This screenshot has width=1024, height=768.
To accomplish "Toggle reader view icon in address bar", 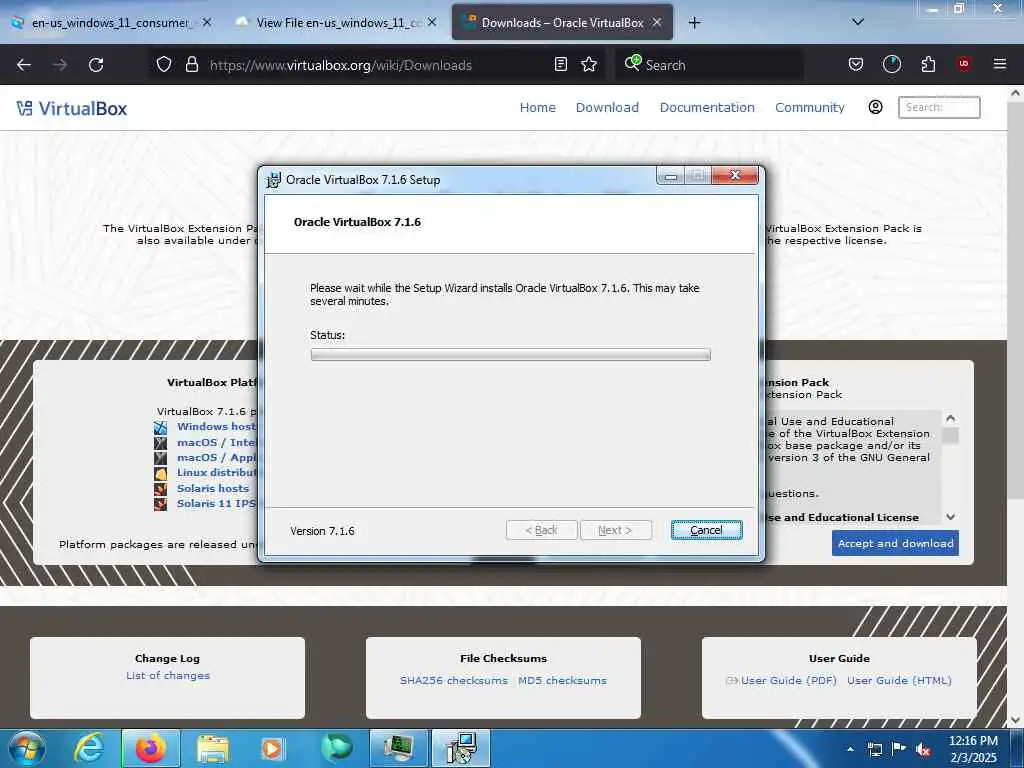I will tap(560, 64).
